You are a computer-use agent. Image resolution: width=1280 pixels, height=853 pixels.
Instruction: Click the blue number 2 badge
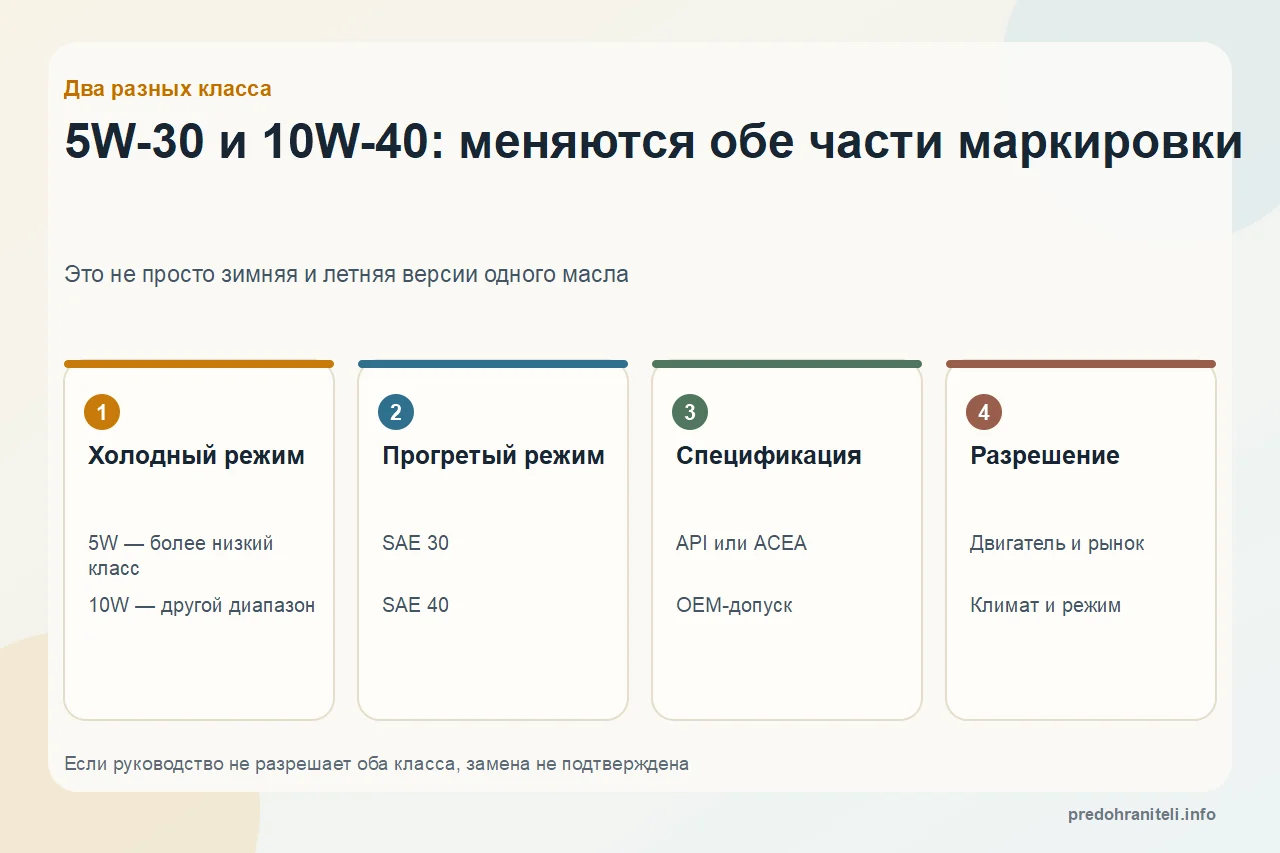pyautogui.click(x=396, y=412)
